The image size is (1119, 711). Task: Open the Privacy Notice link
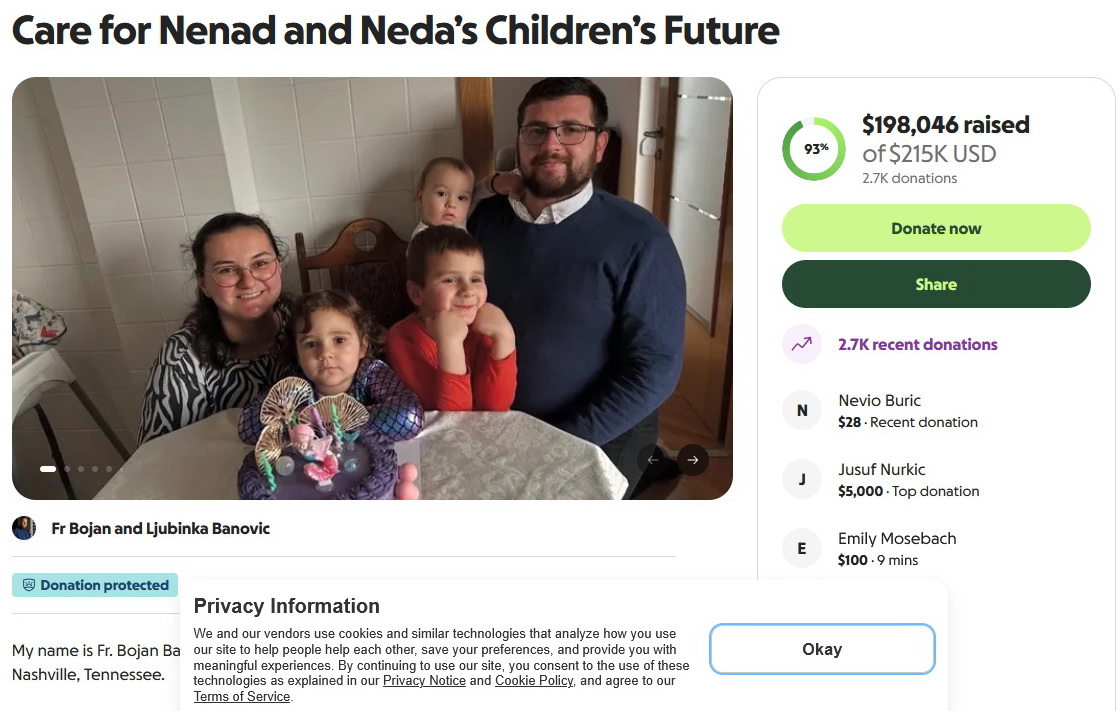[x=424, y=681]
